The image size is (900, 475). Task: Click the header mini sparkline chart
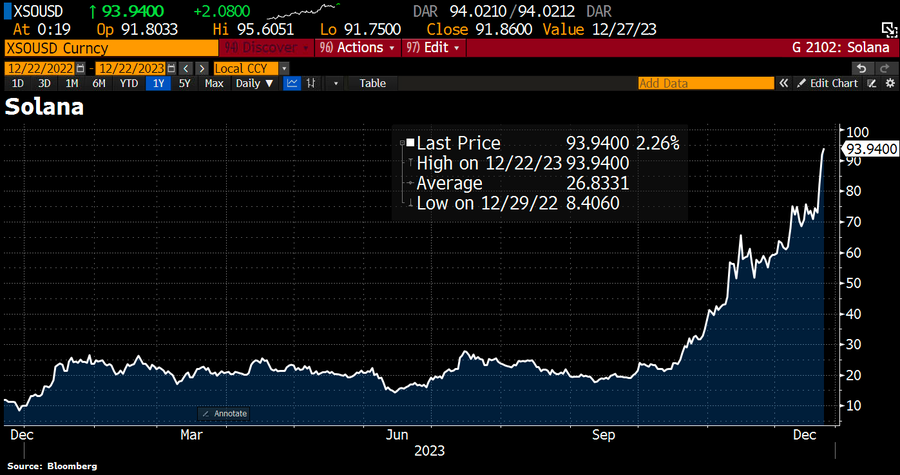pyautogui.click(x=304, y=11)
